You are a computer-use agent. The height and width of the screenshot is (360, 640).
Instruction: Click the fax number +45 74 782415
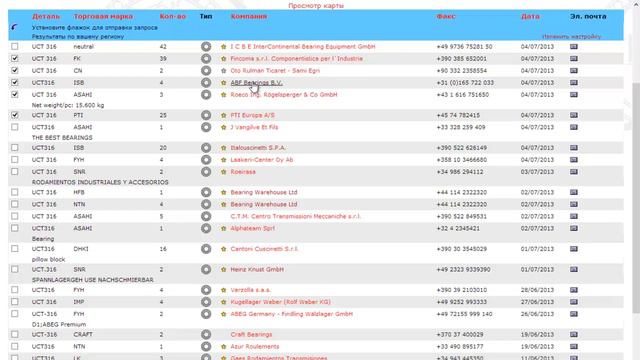point(458,115)
